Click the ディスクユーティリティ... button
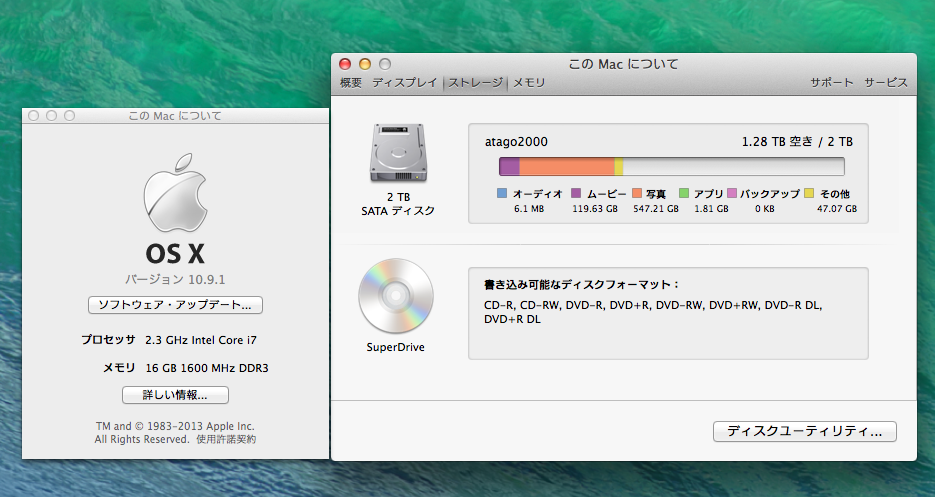 (804, 431)
